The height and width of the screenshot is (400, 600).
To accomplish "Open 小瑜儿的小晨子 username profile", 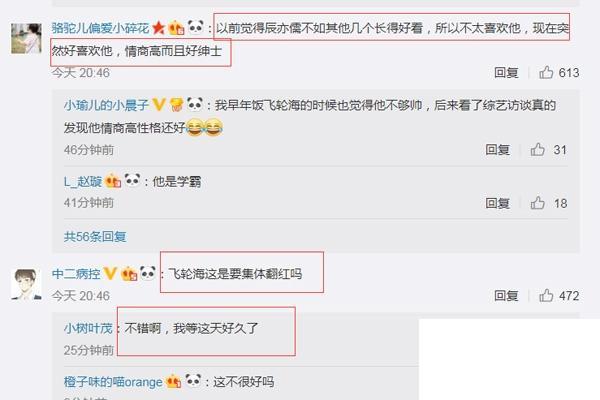I will 106,104.
